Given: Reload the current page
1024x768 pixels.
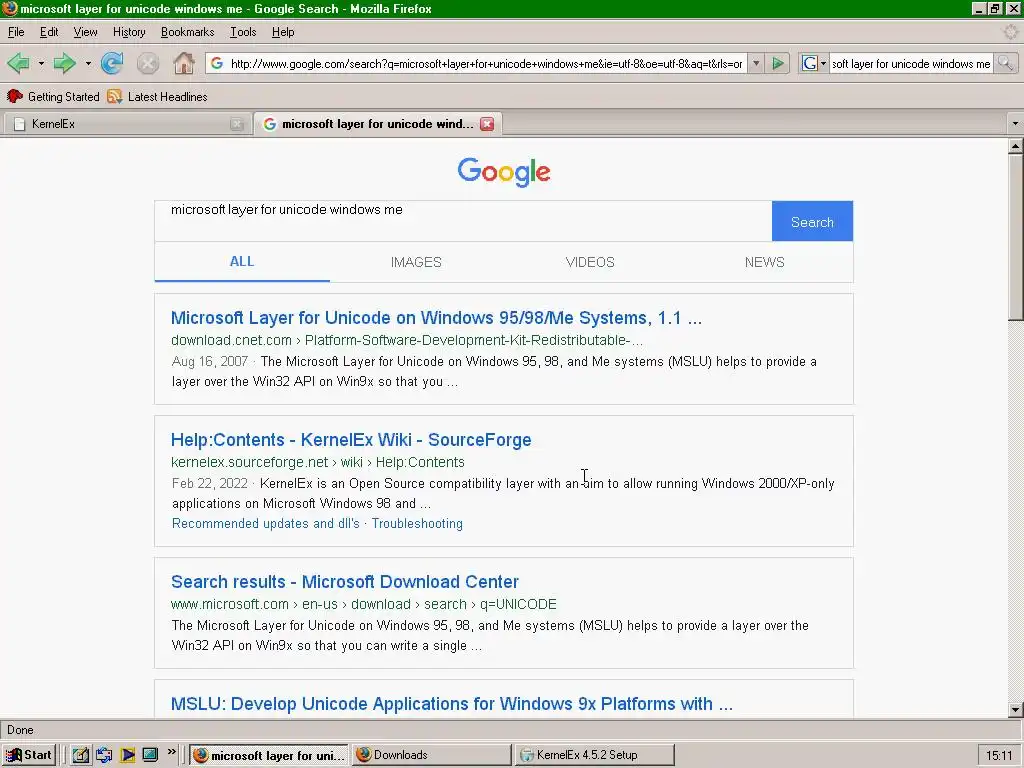Looking at the screenshot, I should coord(112,63).
